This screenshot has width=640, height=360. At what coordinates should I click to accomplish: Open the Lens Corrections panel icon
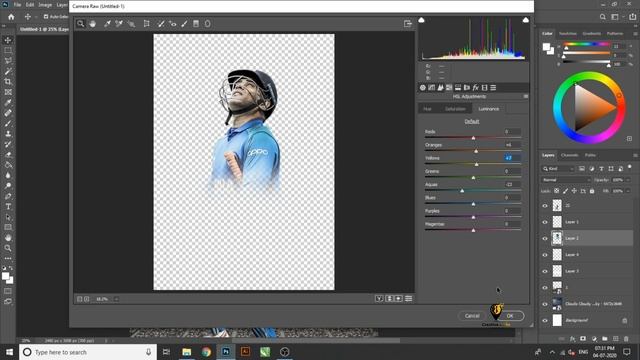point(467,88)
